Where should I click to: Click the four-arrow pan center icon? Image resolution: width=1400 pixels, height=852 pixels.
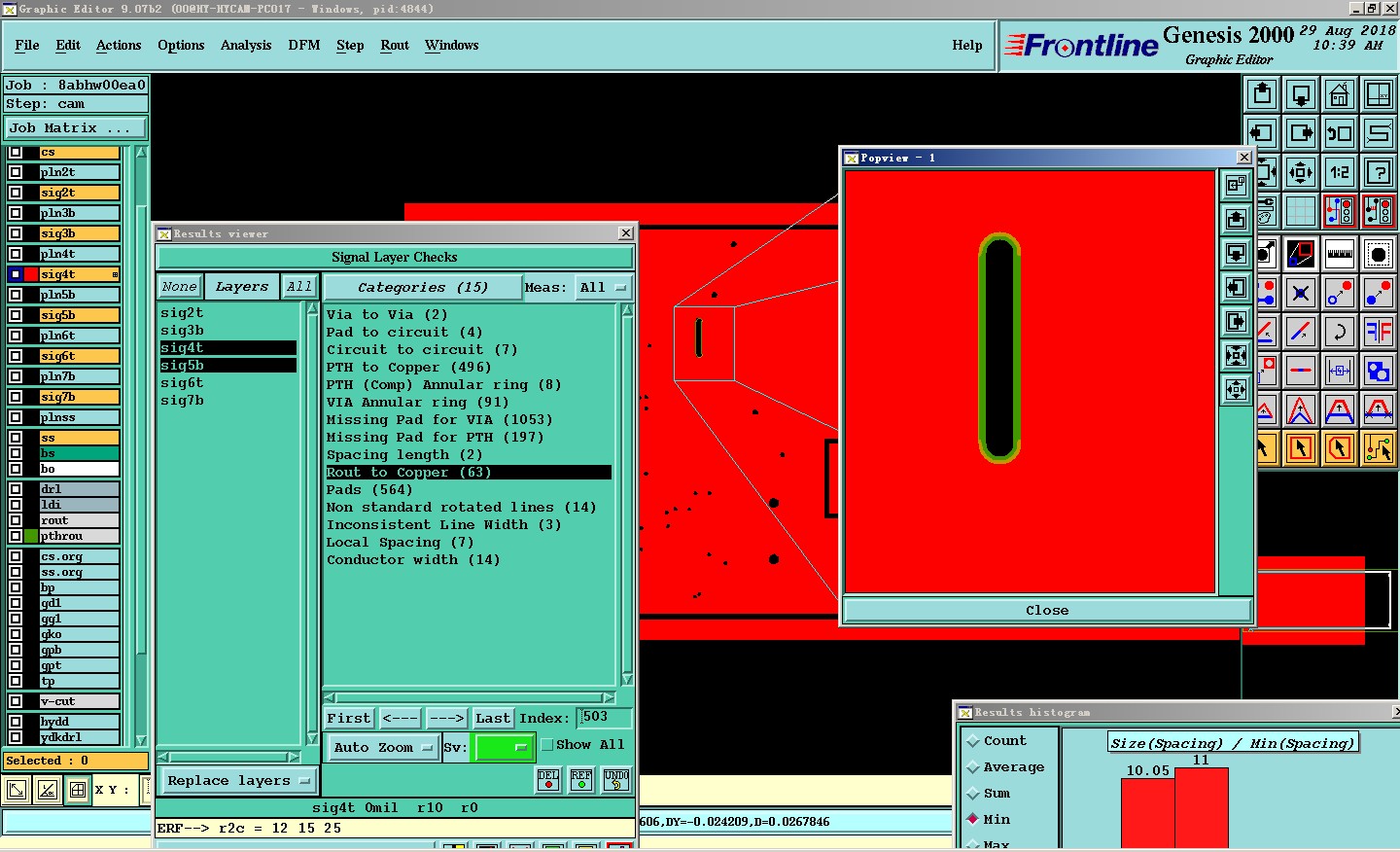(x=1301, y=172)
